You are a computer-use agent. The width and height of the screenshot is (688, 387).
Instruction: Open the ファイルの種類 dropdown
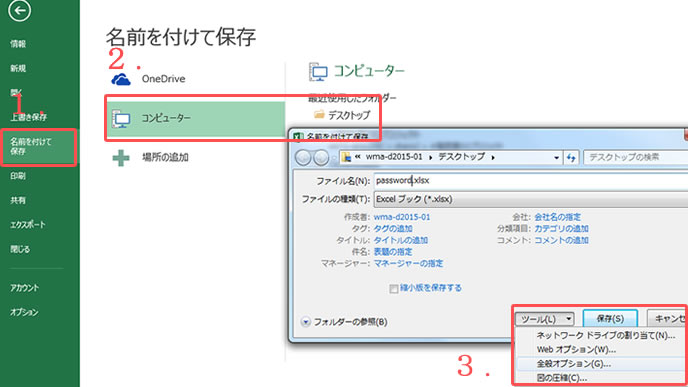click(x=531, y=199)
